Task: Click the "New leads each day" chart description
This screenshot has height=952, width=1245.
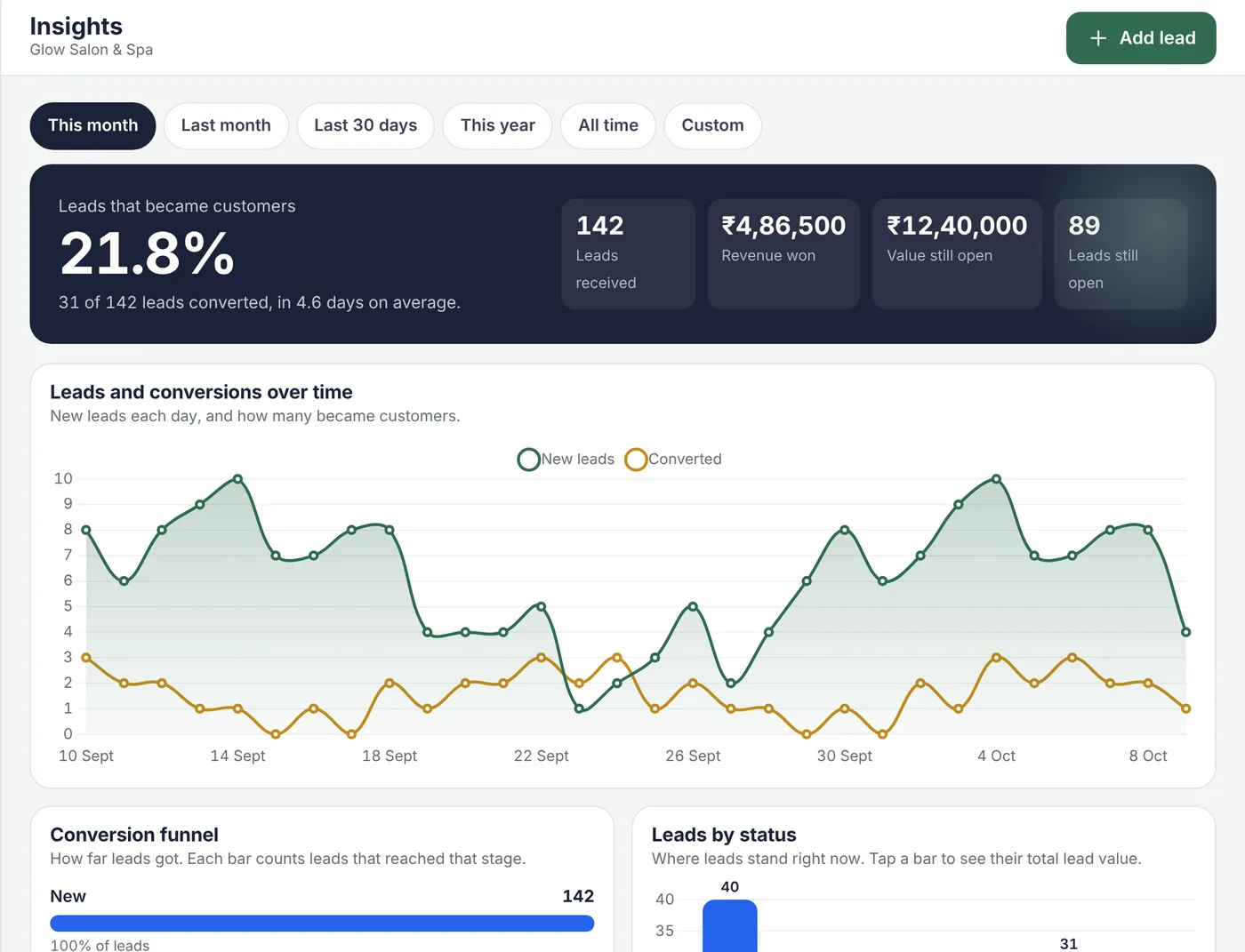Action: point(255,416)
